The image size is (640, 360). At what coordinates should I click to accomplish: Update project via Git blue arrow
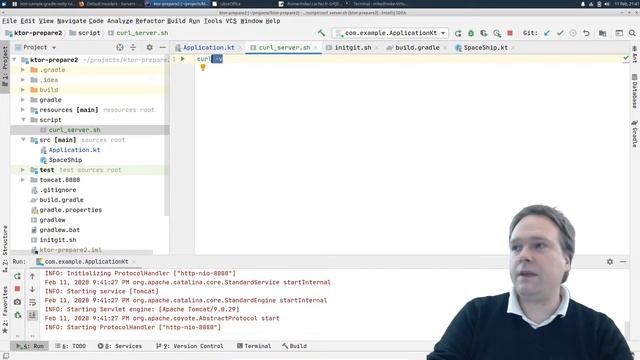coord(547,33)
